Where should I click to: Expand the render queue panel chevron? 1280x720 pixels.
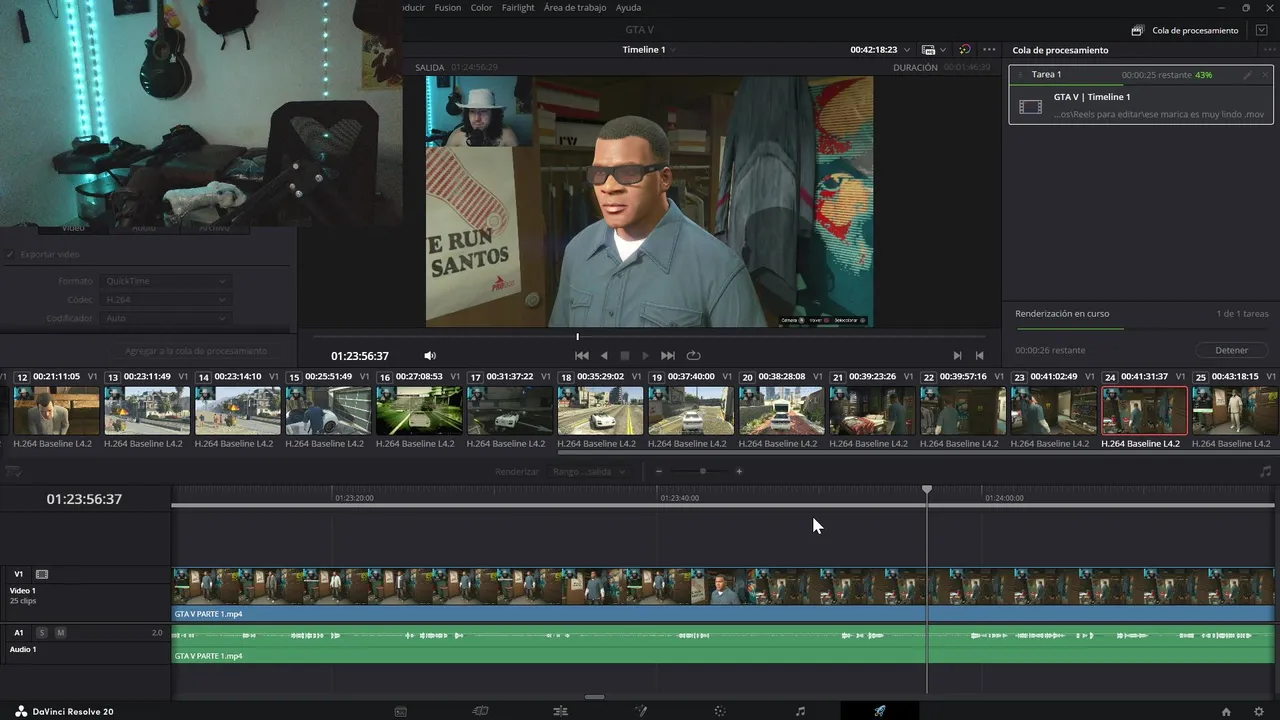tap(1262, 31)
